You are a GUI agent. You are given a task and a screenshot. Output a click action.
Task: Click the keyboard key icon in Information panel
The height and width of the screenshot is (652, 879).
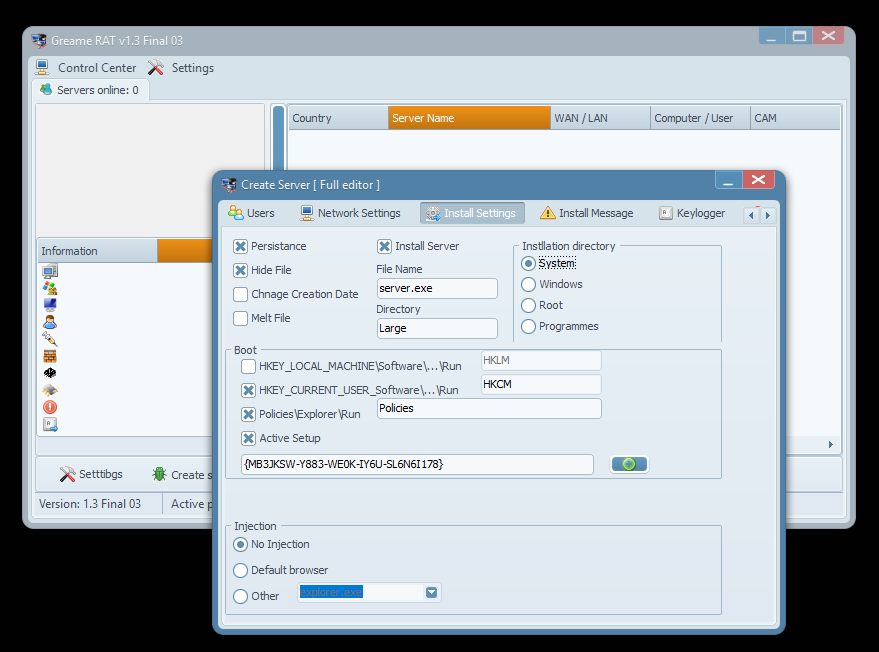tap(50, 424)
